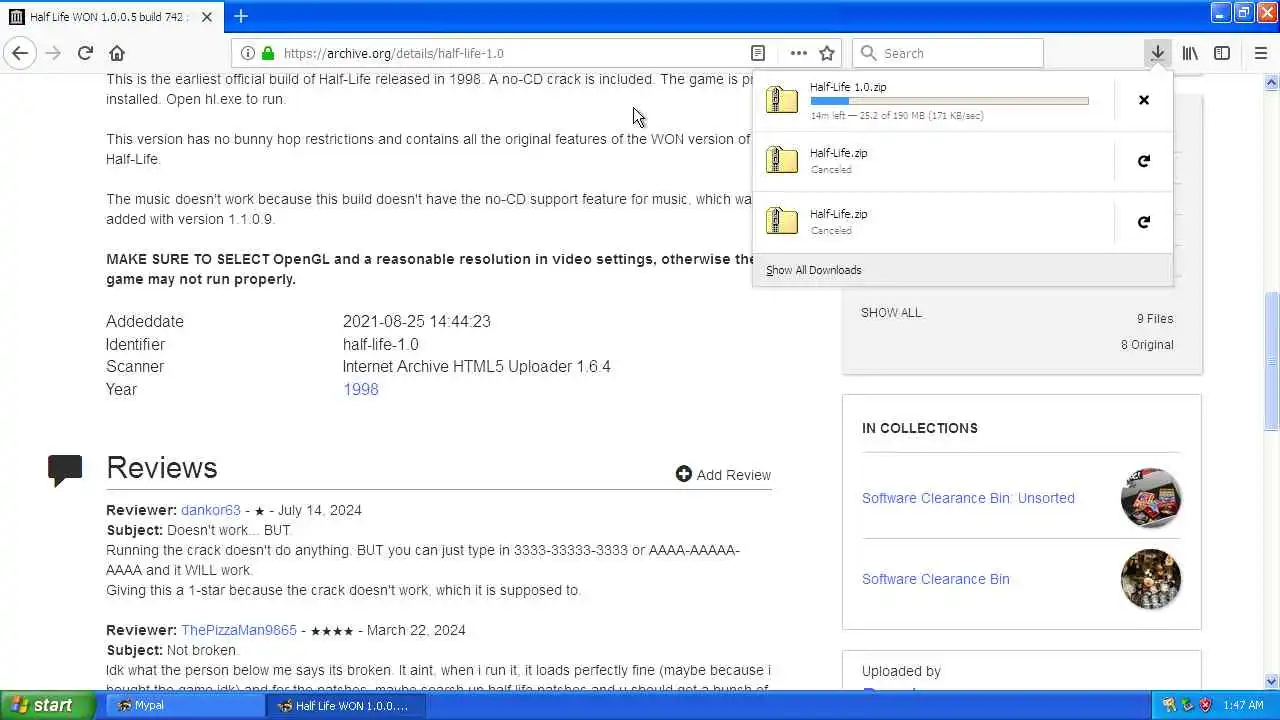This screenshot has height=720, width=1280.
Task: Go back to the previous page
Action: [x=20, y=53]
